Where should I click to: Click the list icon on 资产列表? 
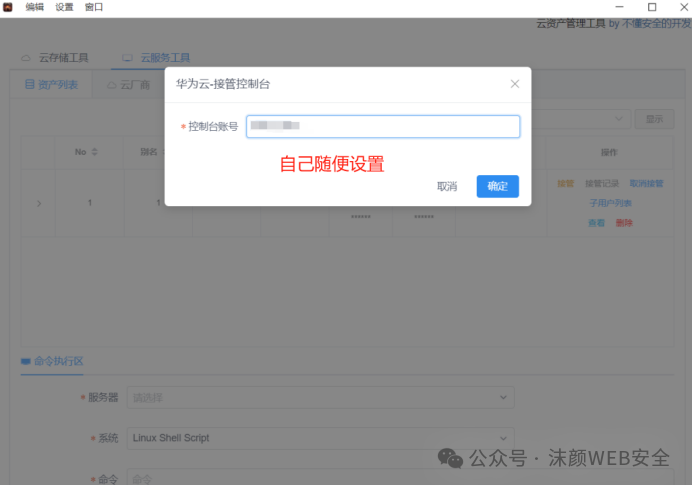pyautogui.click(x=30, y=84)
